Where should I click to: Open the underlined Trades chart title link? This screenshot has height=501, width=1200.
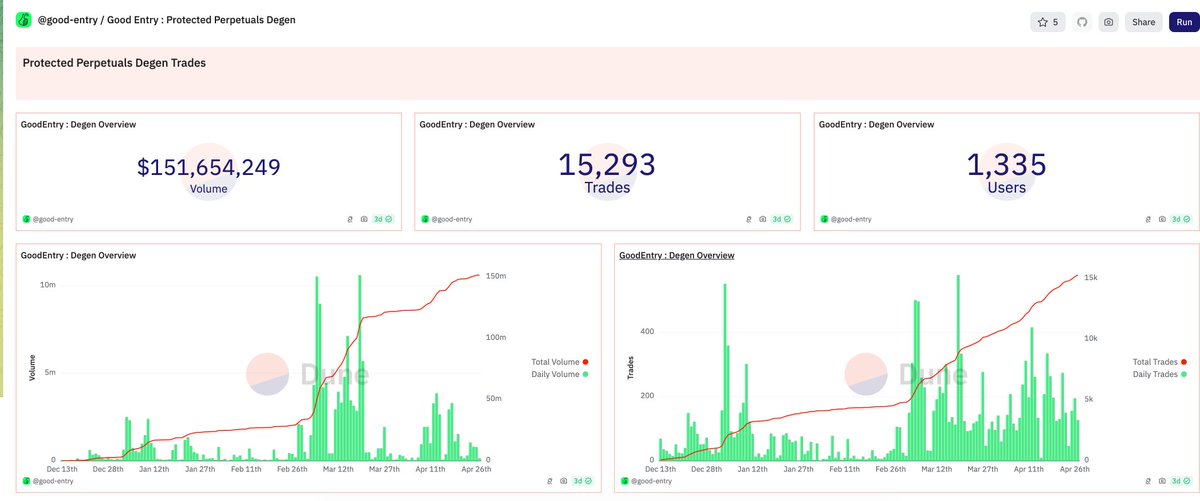coord(677,256)
